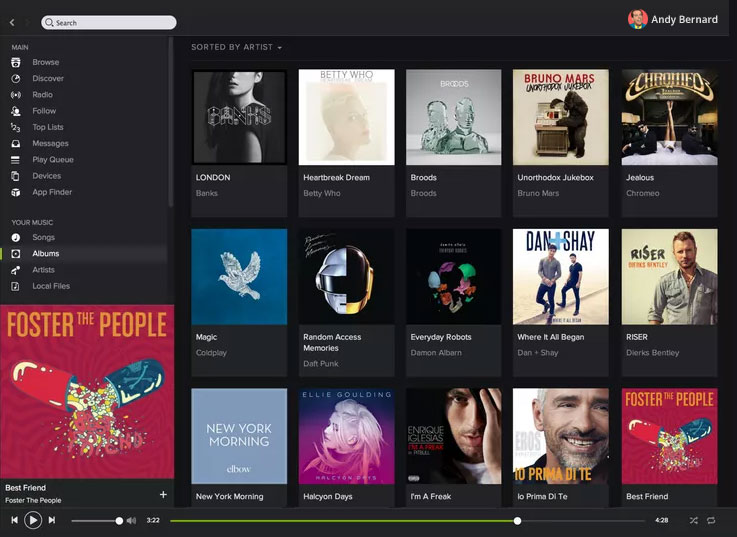This screenshot has height=537, width=737.
Task: Click now-playing Foster The People artist name
Action: click(x=33, y=500)
